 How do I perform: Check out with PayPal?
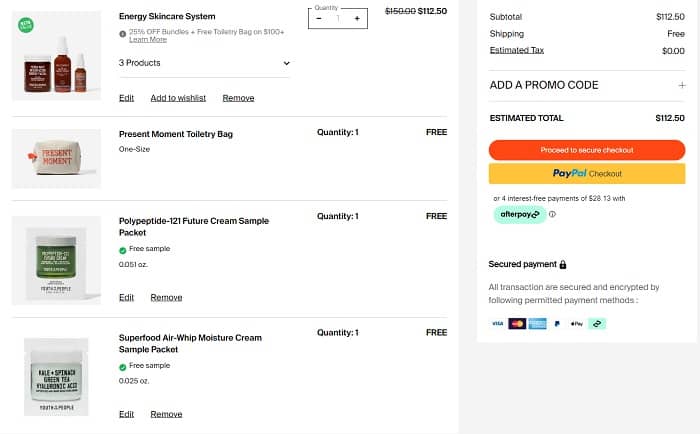(586, 173)
